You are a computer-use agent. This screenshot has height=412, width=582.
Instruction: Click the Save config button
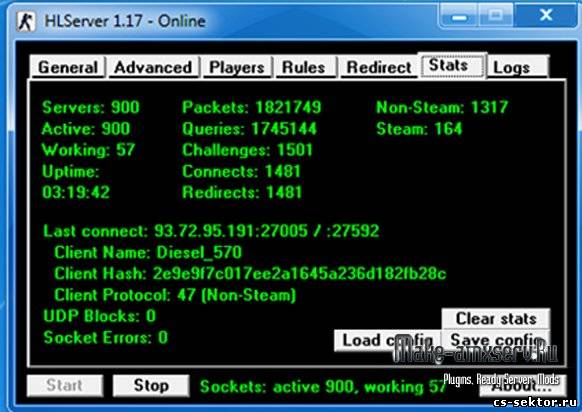pos(496,340)
